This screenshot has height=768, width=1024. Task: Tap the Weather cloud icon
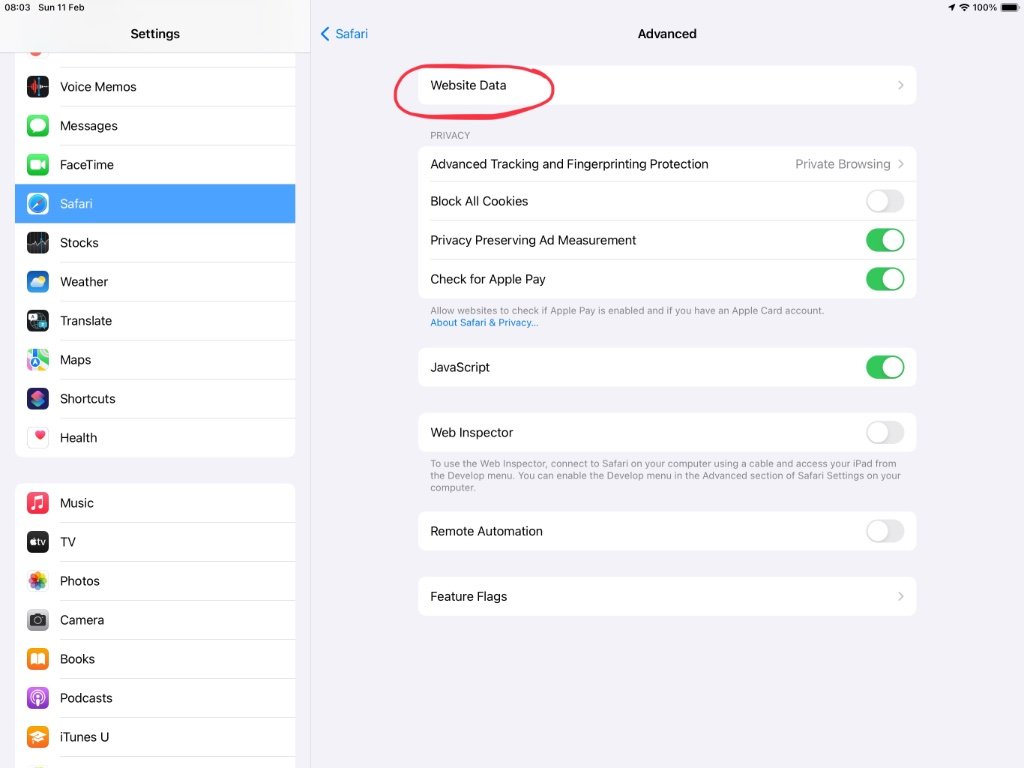[x=38, y=281]
